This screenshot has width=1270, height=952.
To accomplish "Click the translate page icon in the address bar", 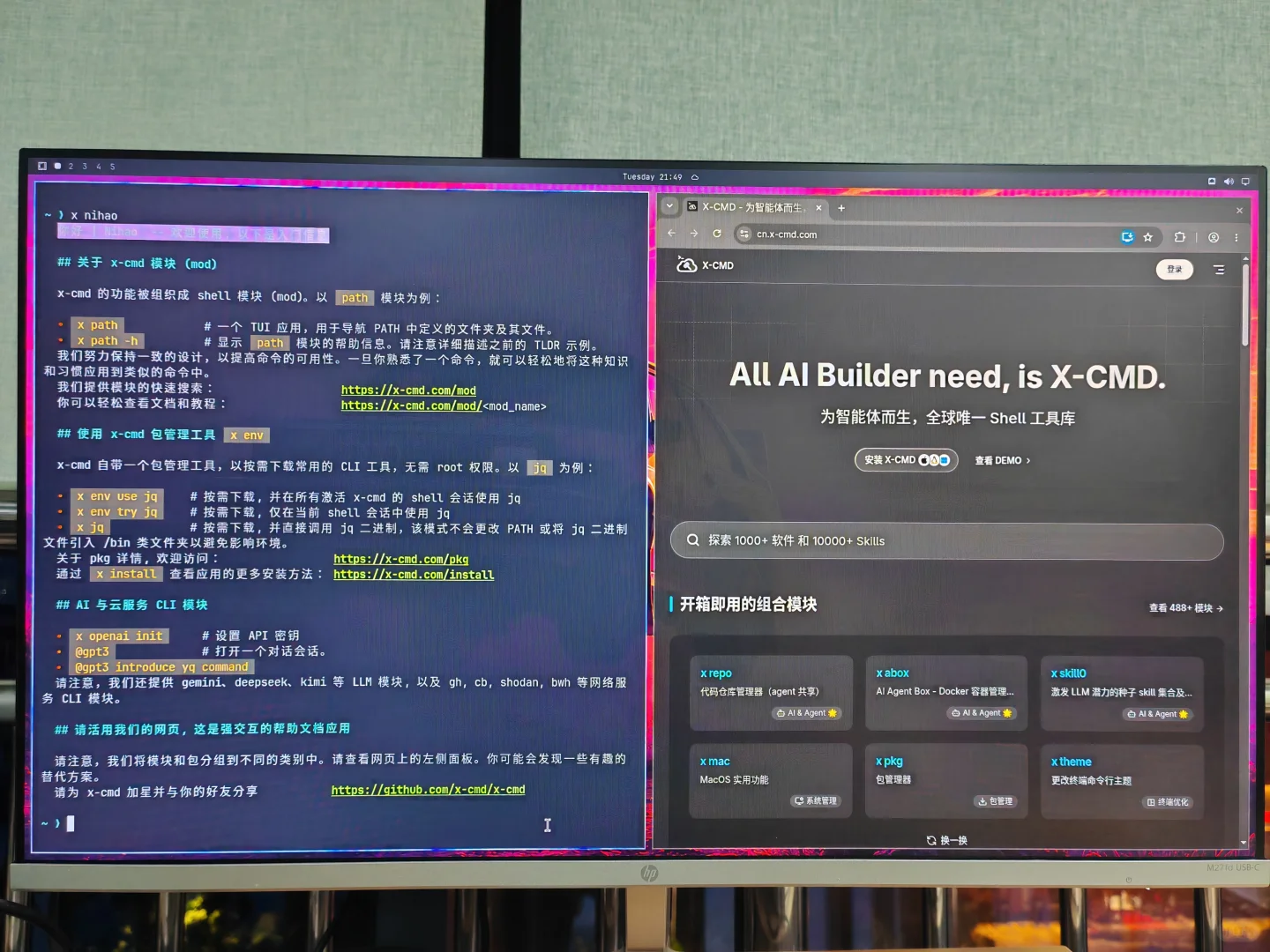I will coord(1127,236).
